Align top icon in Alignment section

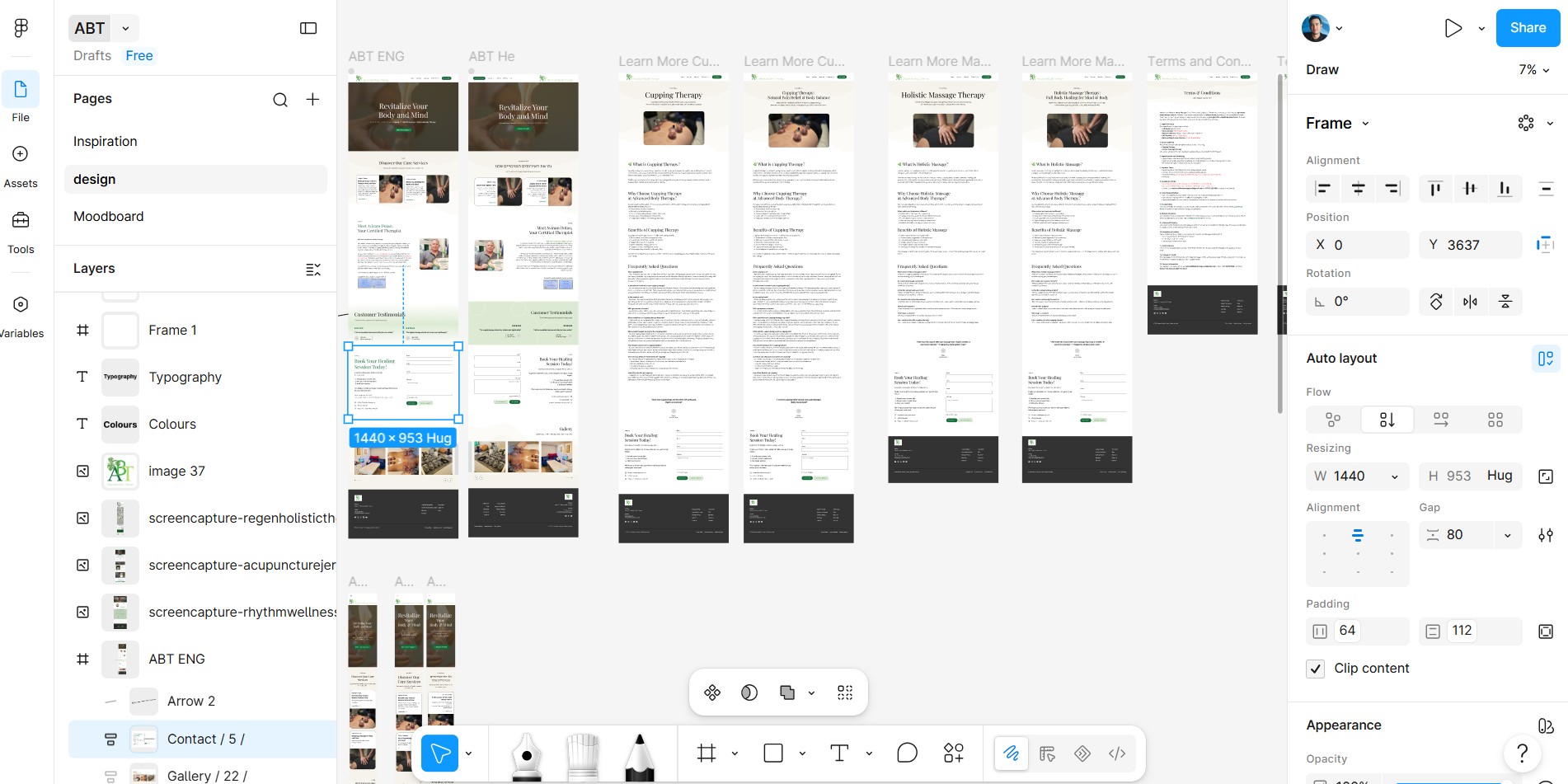(x=1435, y=189)
